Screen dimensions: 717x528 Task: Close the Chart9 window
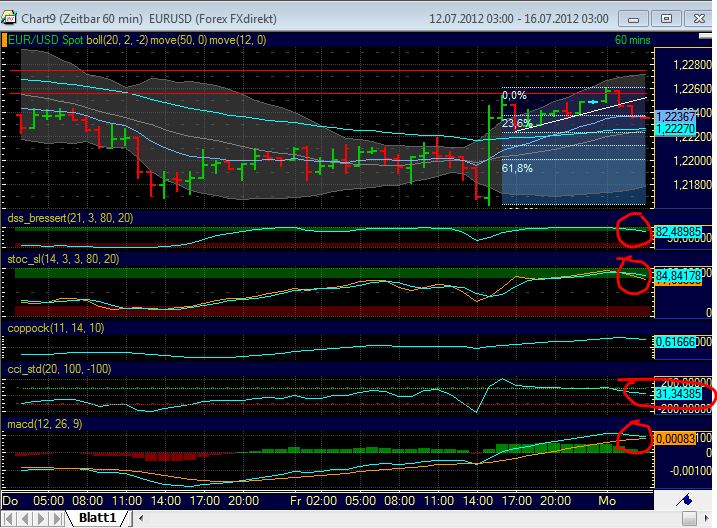click(x=699, y=19)
